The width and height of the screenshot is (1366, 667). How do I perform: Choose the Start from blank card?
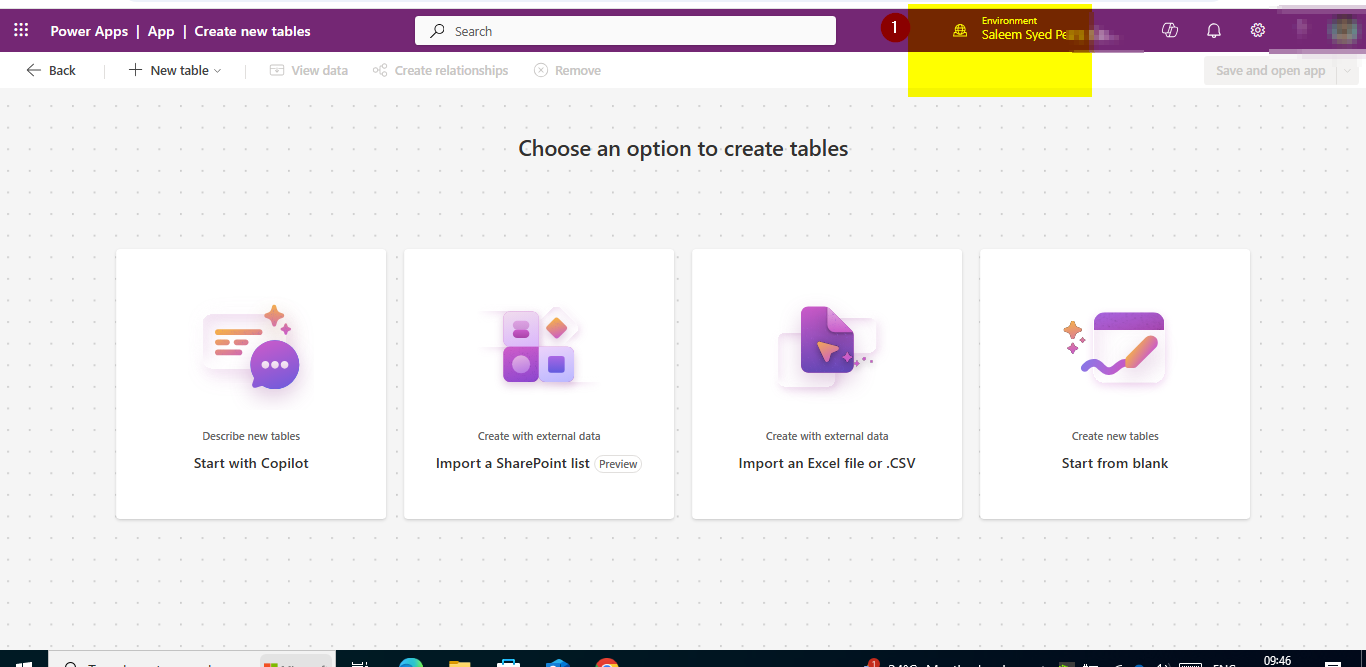[1115, 384]
